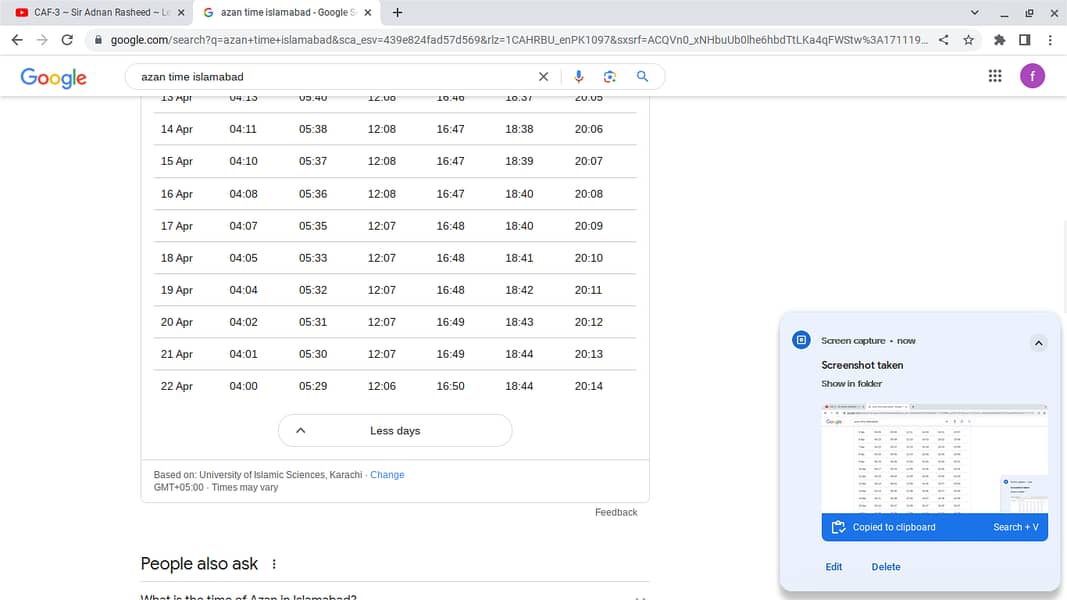The width and height of the screenshot is (1067, 600).
Task: Clear the search box text
Action: coord(543,77)
